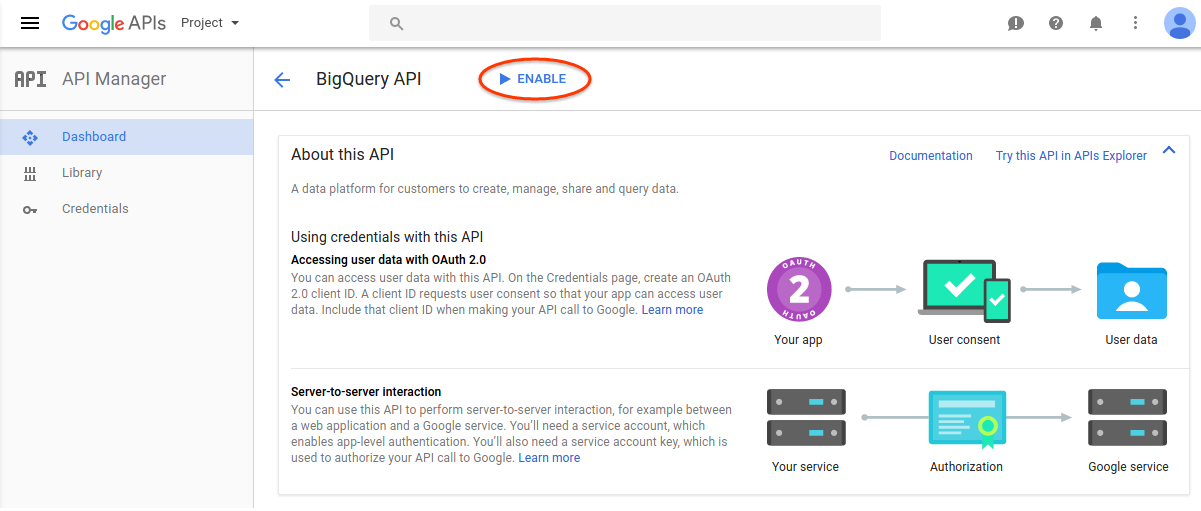
Task: Open Library in the sidebar
Action: 82,173
